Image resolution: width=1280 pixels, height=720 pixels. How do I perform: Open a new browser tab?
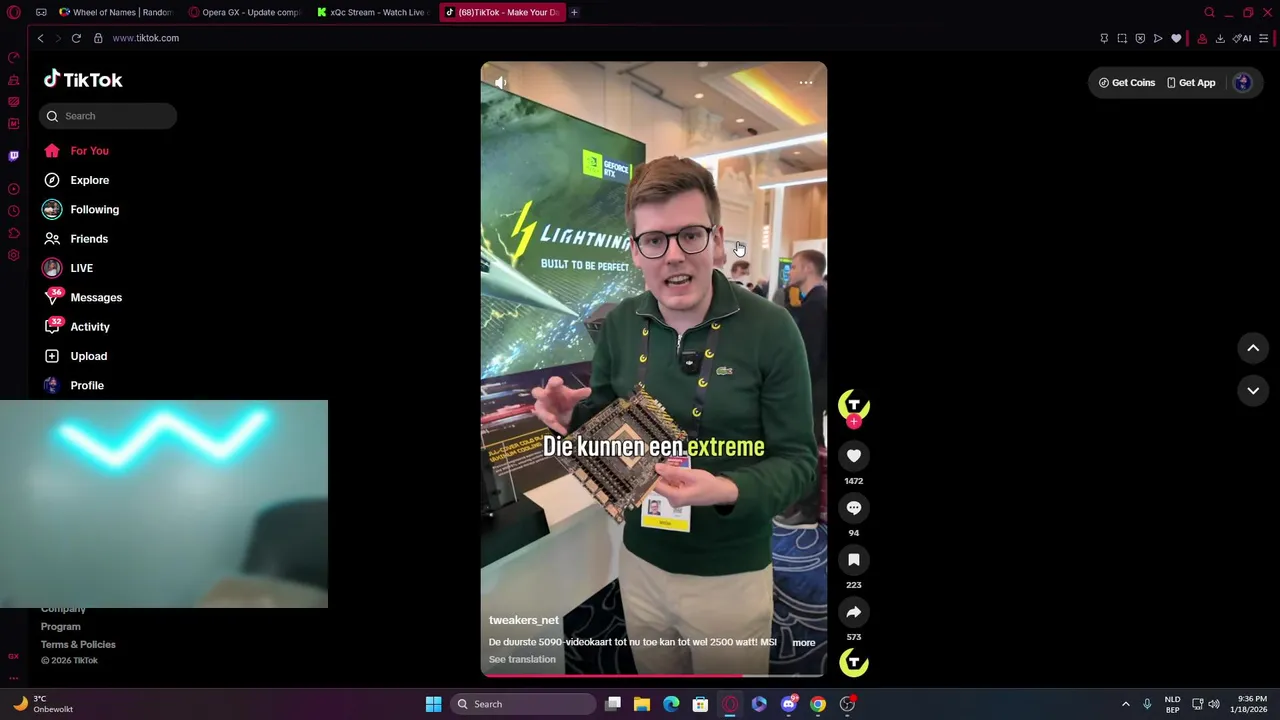(574, 12)
